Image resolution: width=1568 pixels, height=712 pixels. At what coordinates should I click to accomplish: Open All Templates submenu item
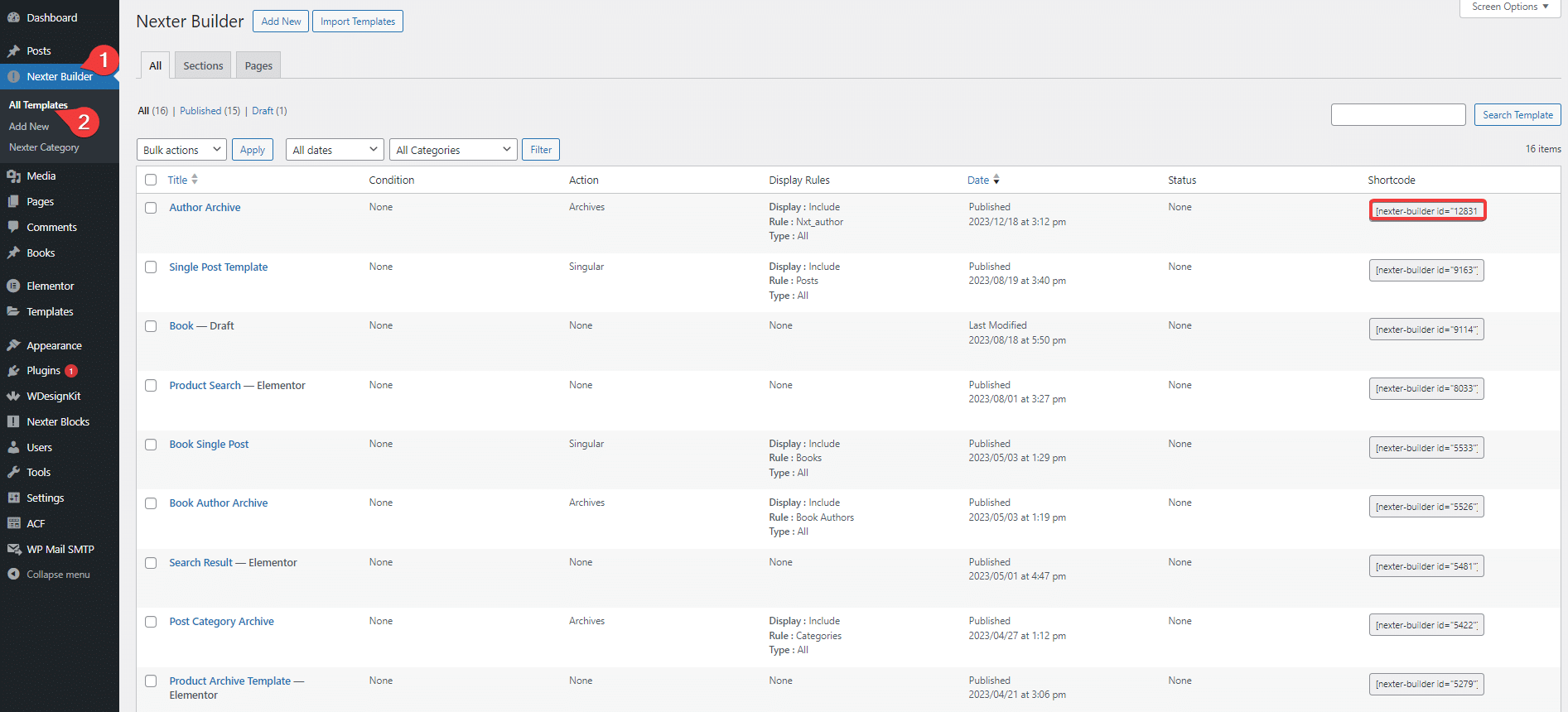(x=38, y=105)
